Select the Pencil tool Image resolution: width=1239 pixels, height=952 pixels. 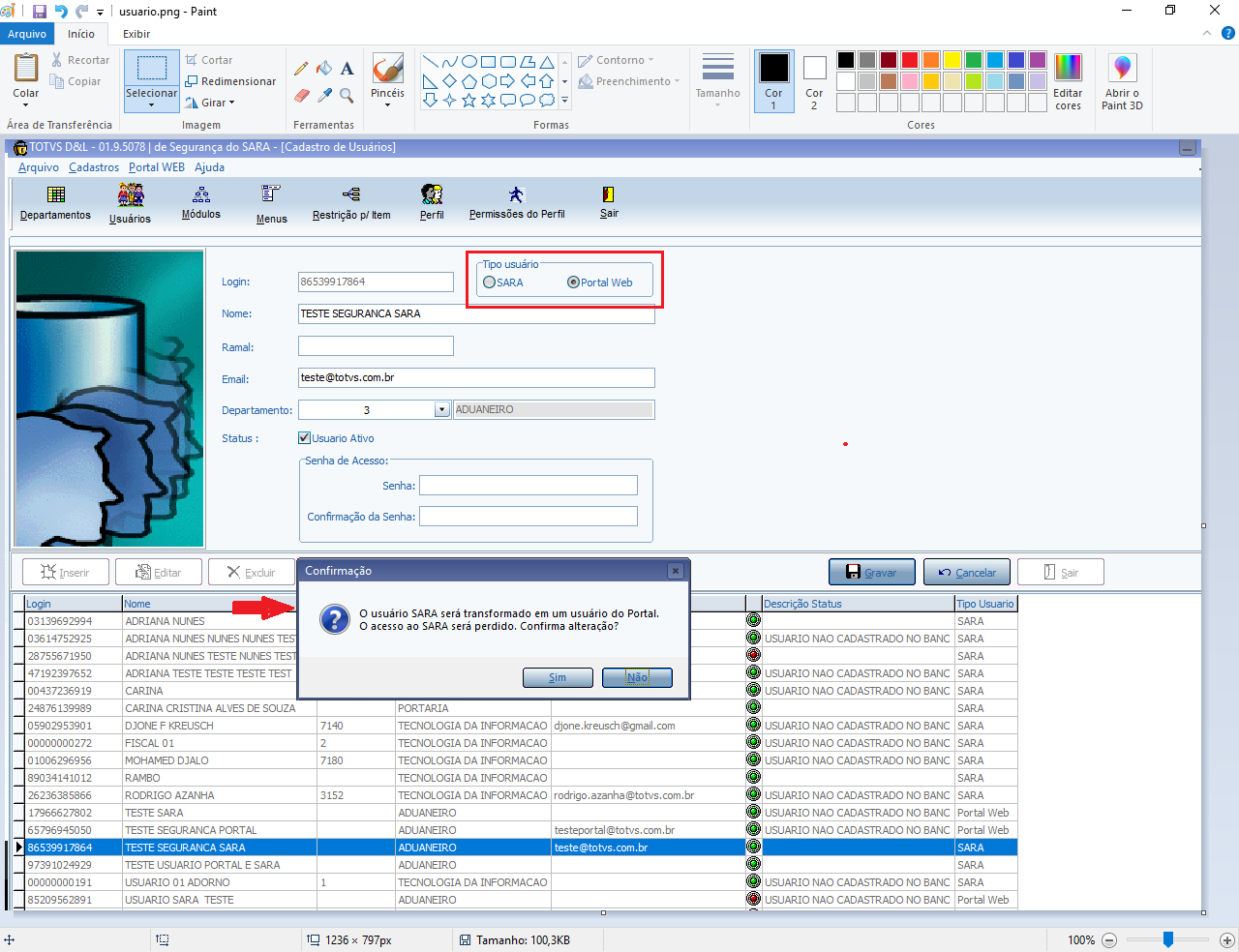point(301,69)
